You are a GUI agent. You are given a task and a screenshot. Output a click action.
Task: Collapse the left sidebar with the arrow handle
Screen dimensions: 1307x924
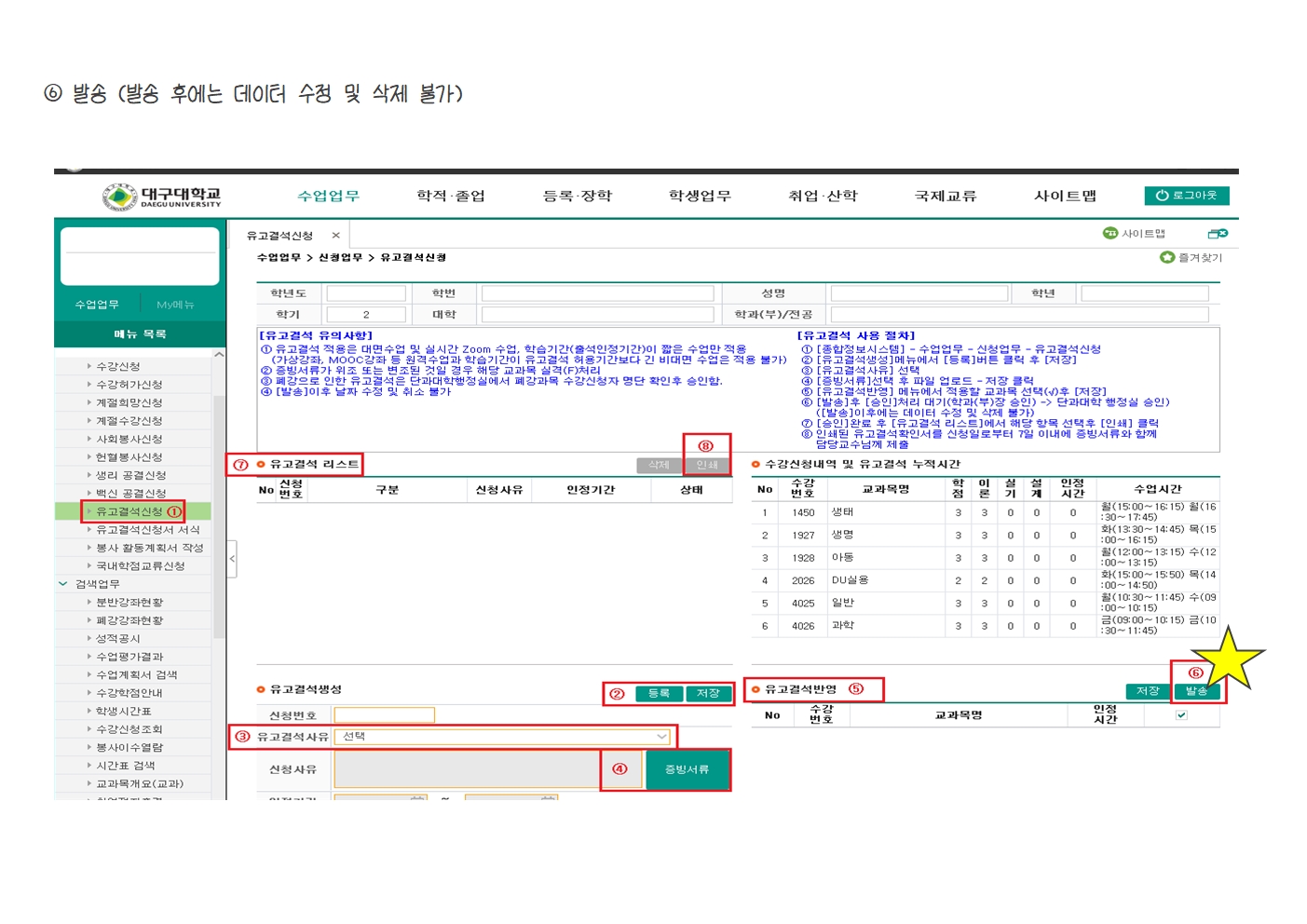coord(232,559)
